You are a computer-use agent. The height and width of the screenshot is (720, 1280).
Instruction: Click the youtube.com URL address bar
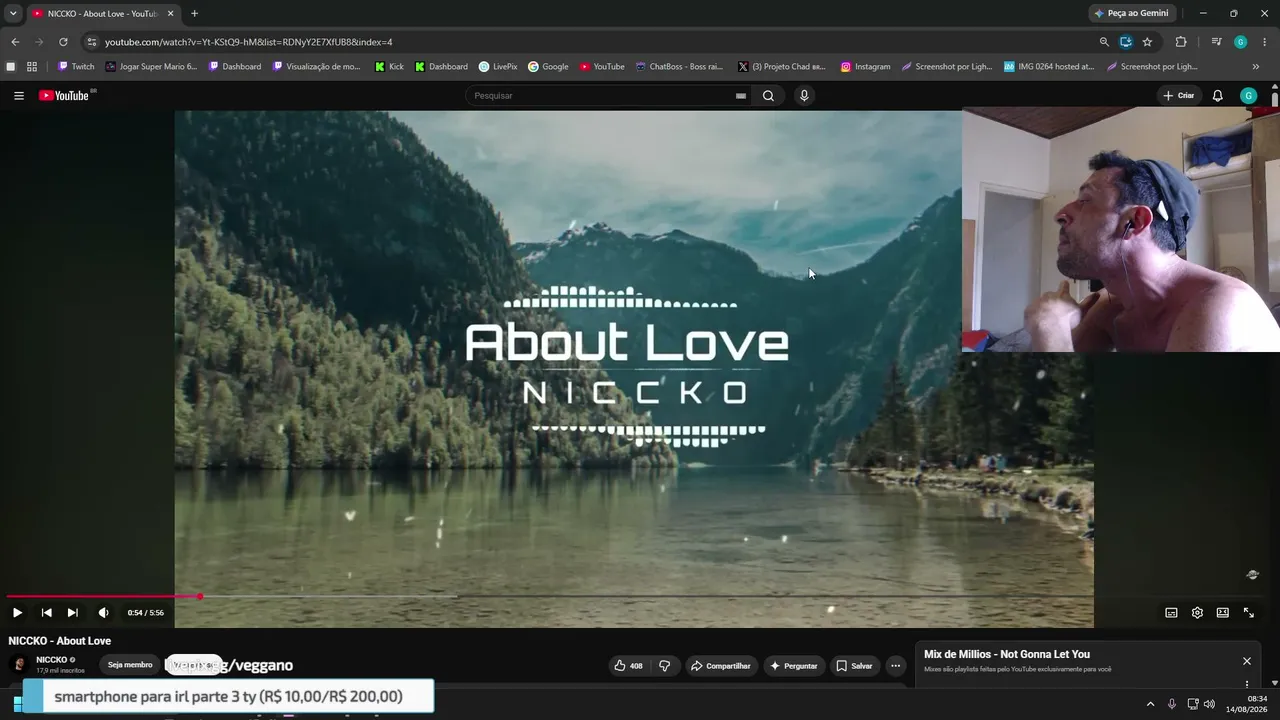click(x=249, y=42)
